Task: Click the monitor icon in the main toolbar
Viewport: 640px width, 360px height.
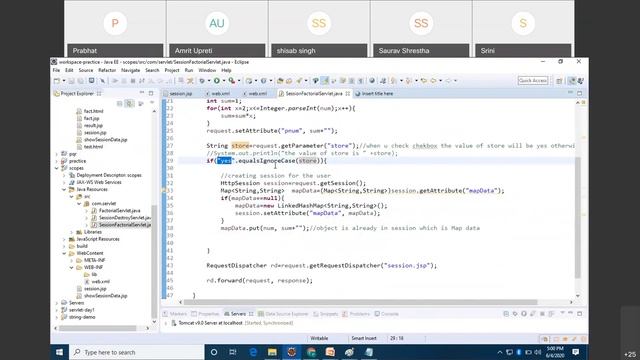Action: point(91,81)
